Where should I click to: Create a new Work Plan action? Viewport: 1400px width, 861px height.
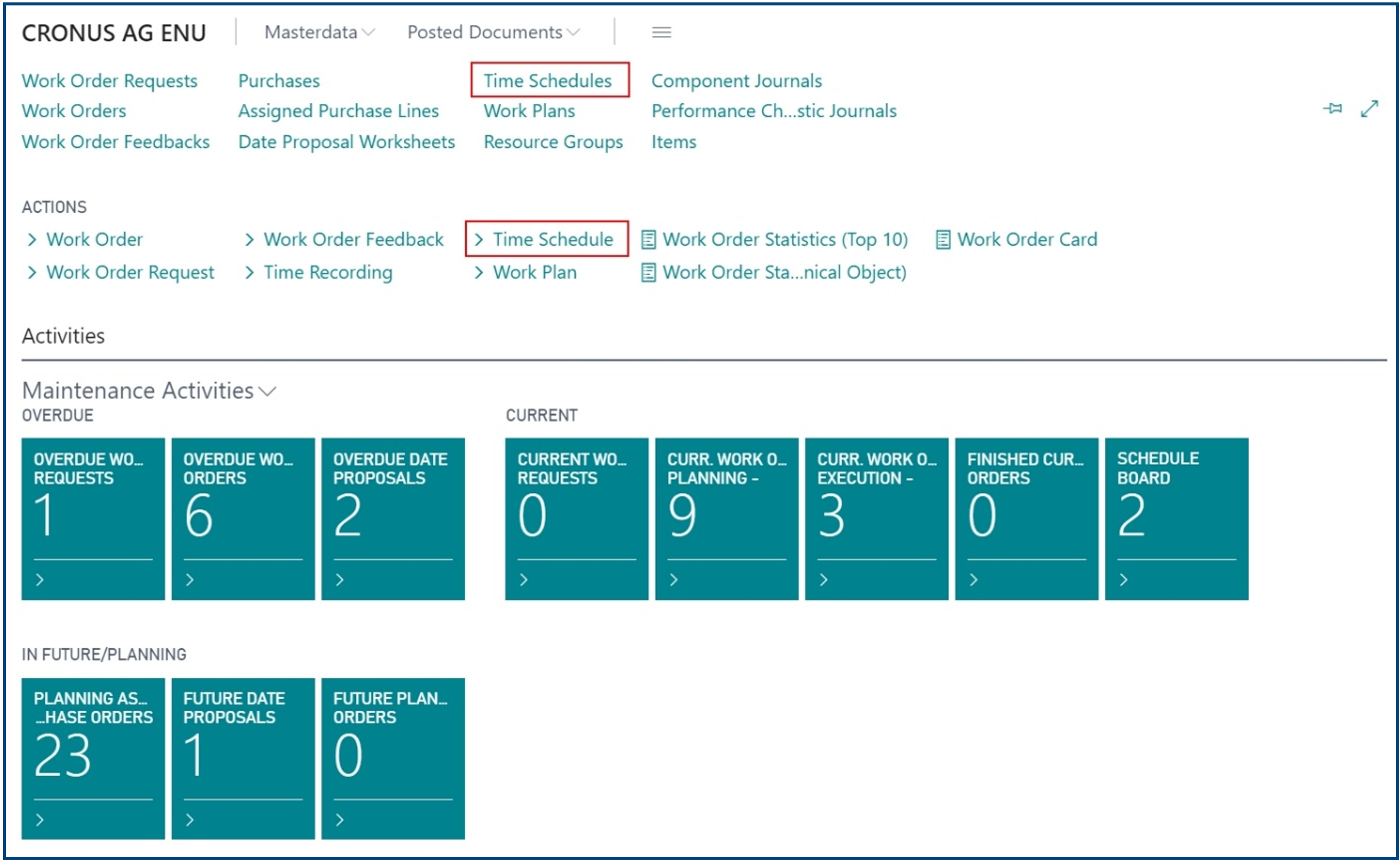(526, 273)
